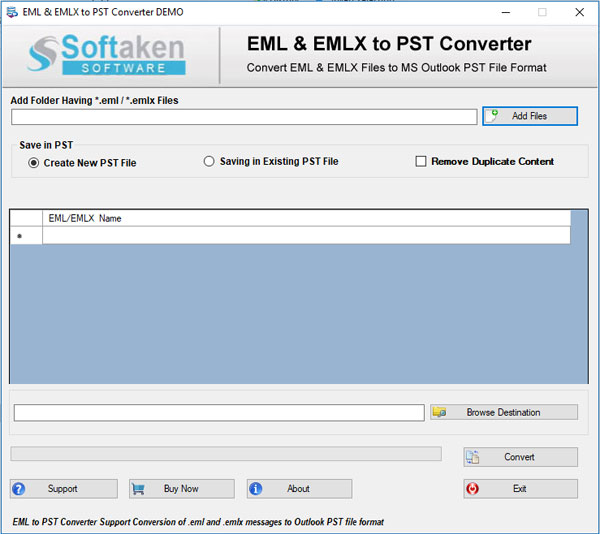The height and width of the screenshot is (534, 600).
Task: Minimize the converter window
Action: 506,12
